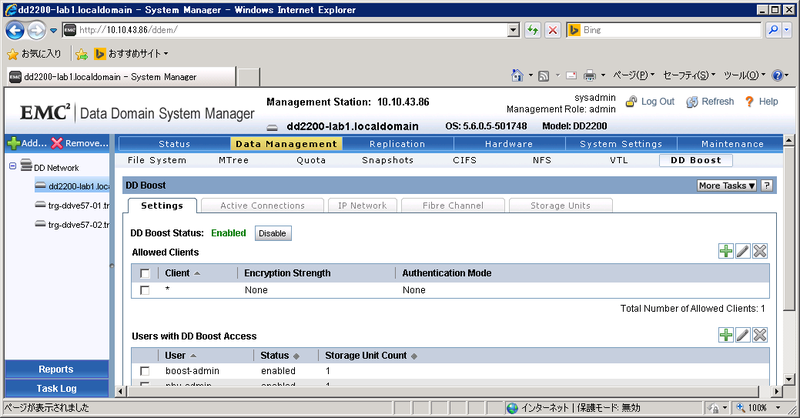
Task: Click Disable DD Boost button
Action: tap(272, 233)
